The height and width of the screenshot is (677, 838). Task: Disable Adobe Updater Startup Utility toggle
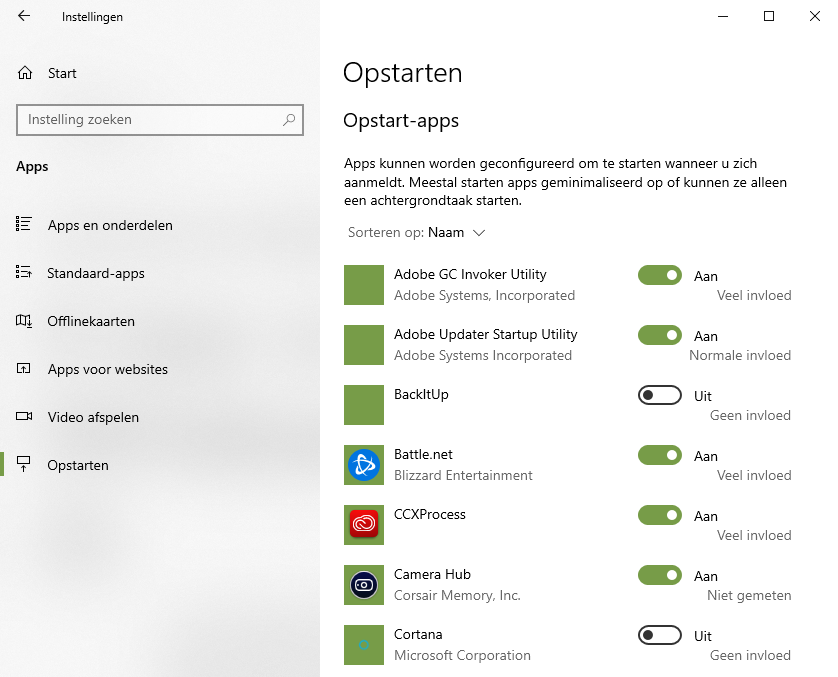(659, 335)
